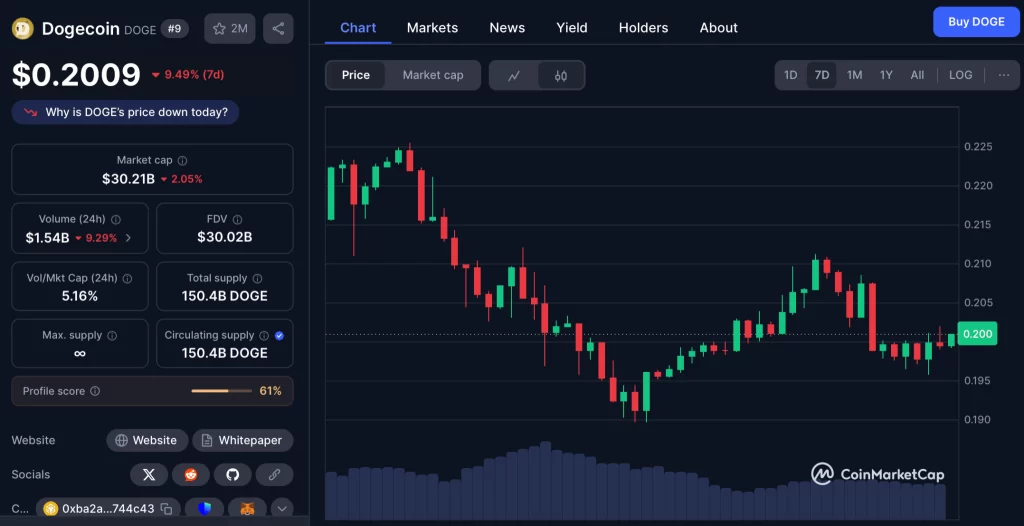Switch to line chart view icon
This screenshot has width=1024, height=526.
514,75
